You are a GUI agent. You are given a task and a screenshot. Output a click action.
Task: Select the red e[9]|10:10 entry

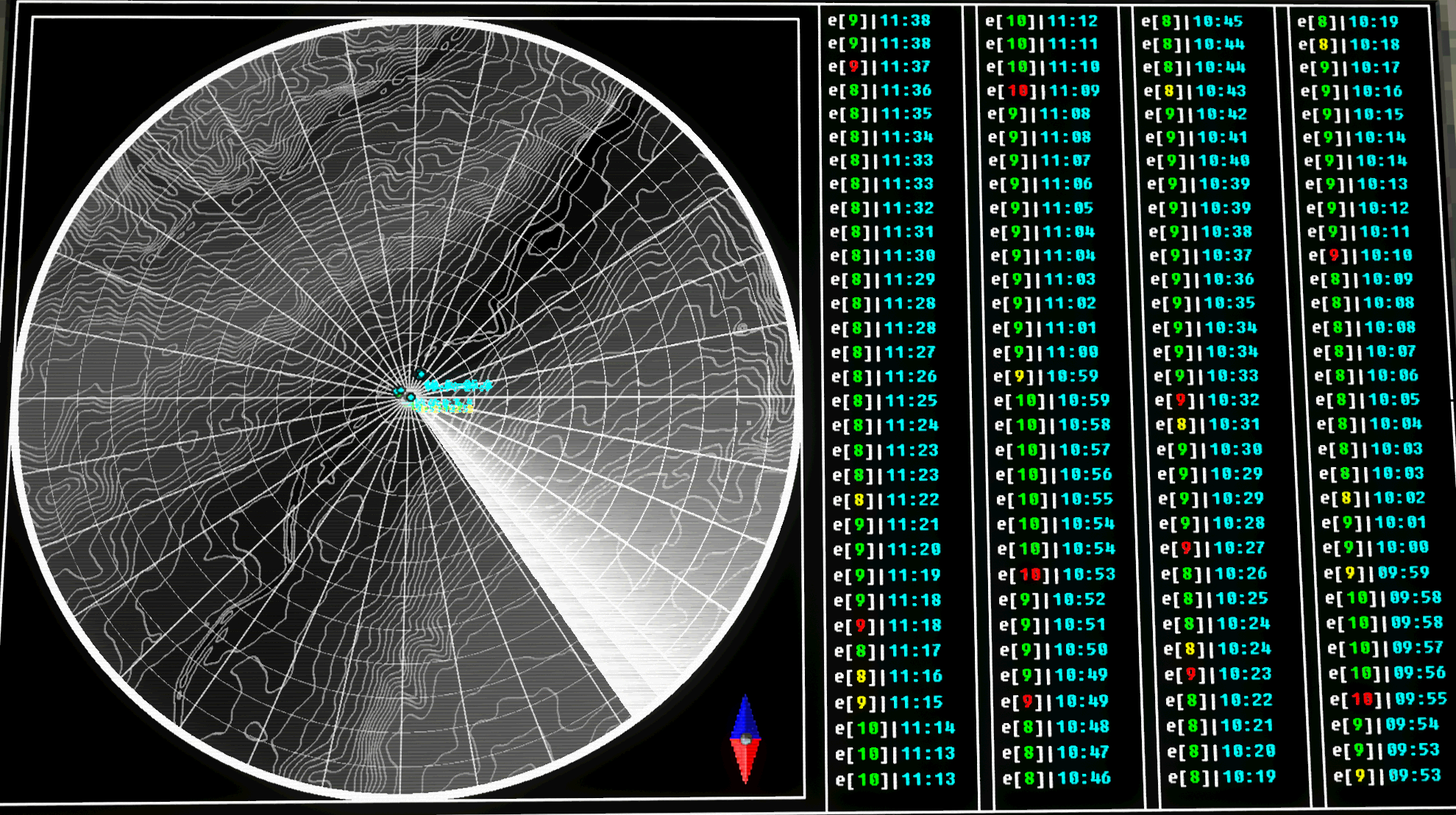click(x=1360, y=256)
